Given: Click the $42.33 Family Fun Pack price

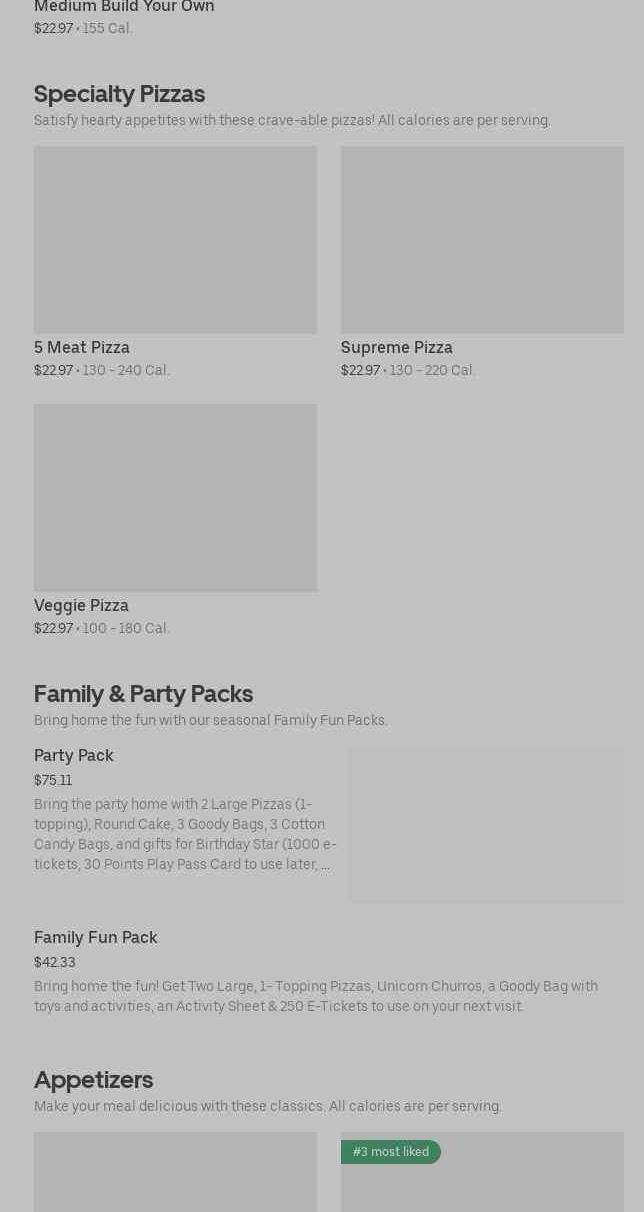Looking at the screenshot, I should [x=55, y=962].
